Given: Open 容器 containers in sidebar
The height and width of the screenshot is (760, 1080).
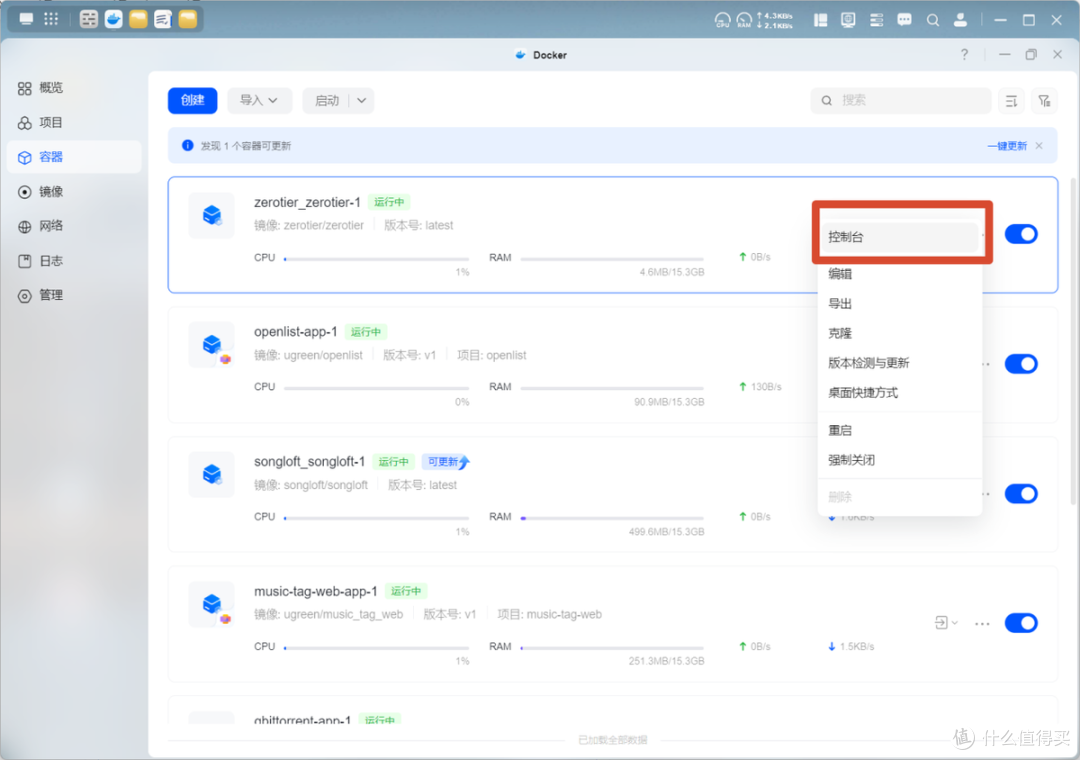Looking at the screenshot, I should point(74,157).
